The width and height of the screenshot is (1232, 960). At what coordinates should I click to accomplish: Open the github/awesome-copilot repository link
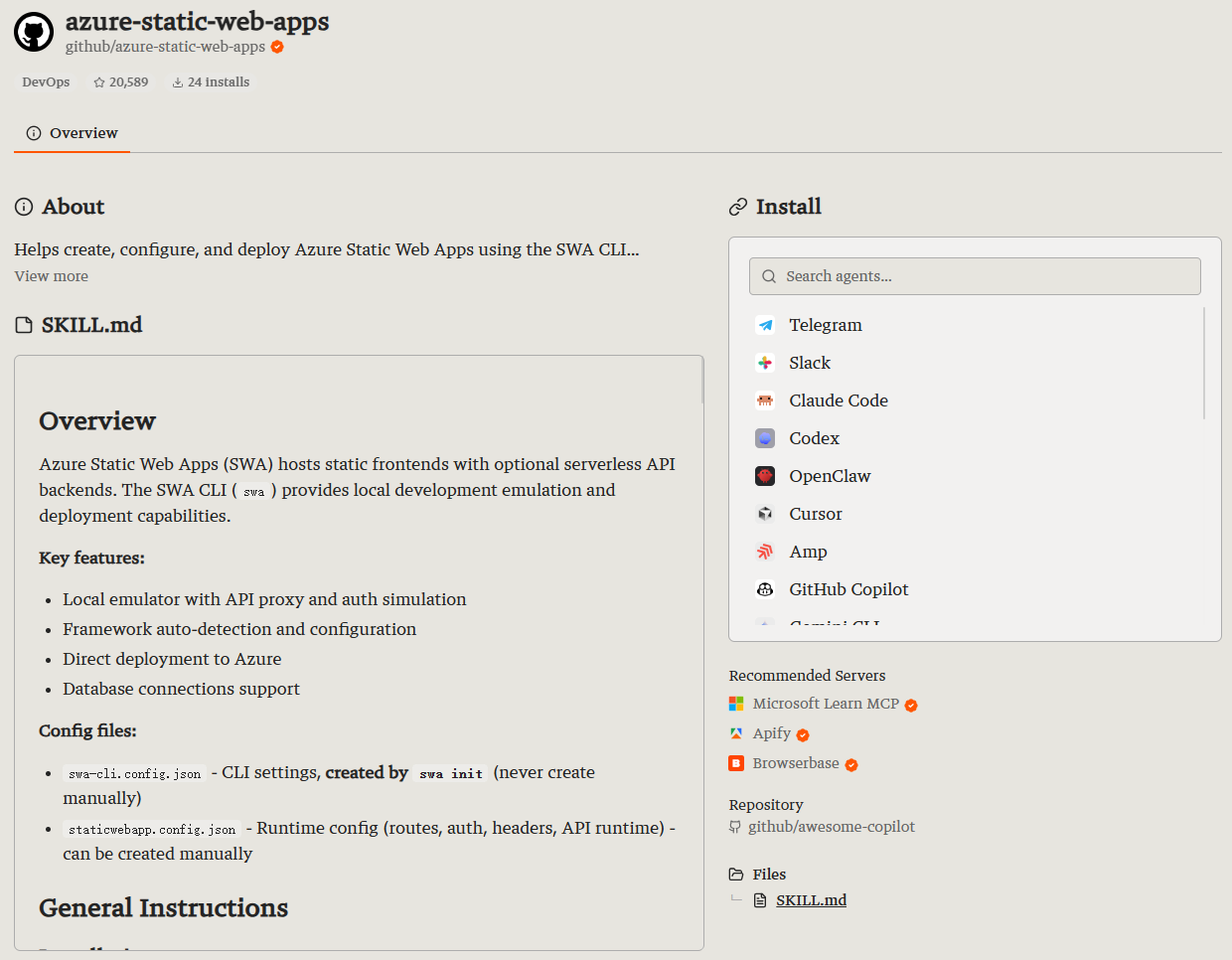click(832, 827)
